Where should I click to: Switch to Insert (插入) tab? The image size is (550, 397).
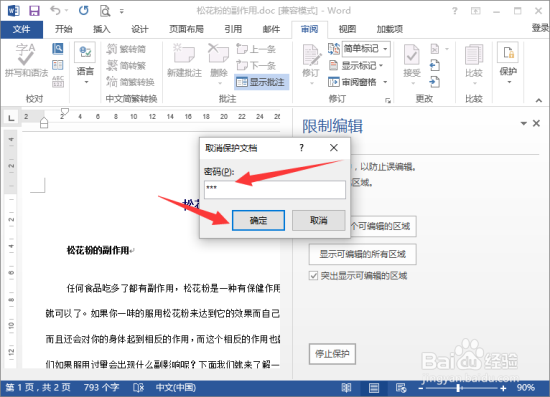tap(102, 29)
